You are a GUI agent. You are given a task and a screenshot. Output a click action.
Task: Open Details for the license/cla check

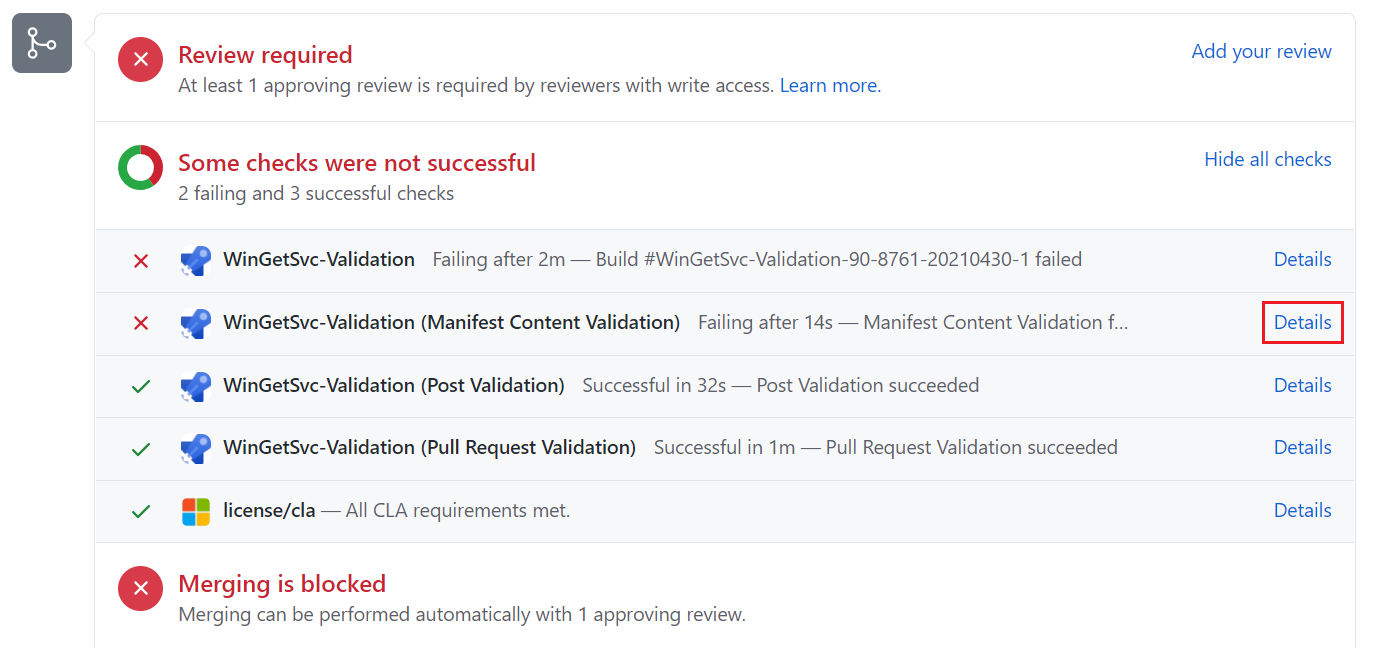1302,510
